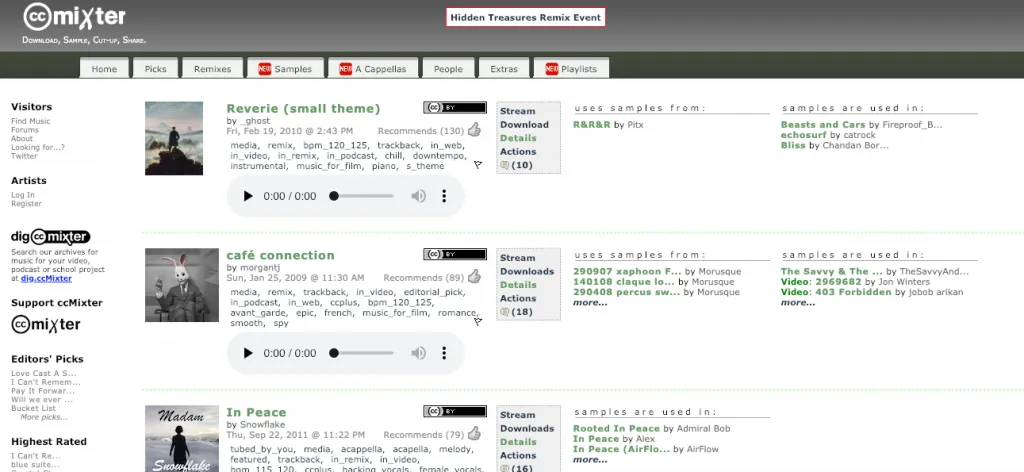Open the café connection title link
1024x472 pixels.
pos(280,255)
